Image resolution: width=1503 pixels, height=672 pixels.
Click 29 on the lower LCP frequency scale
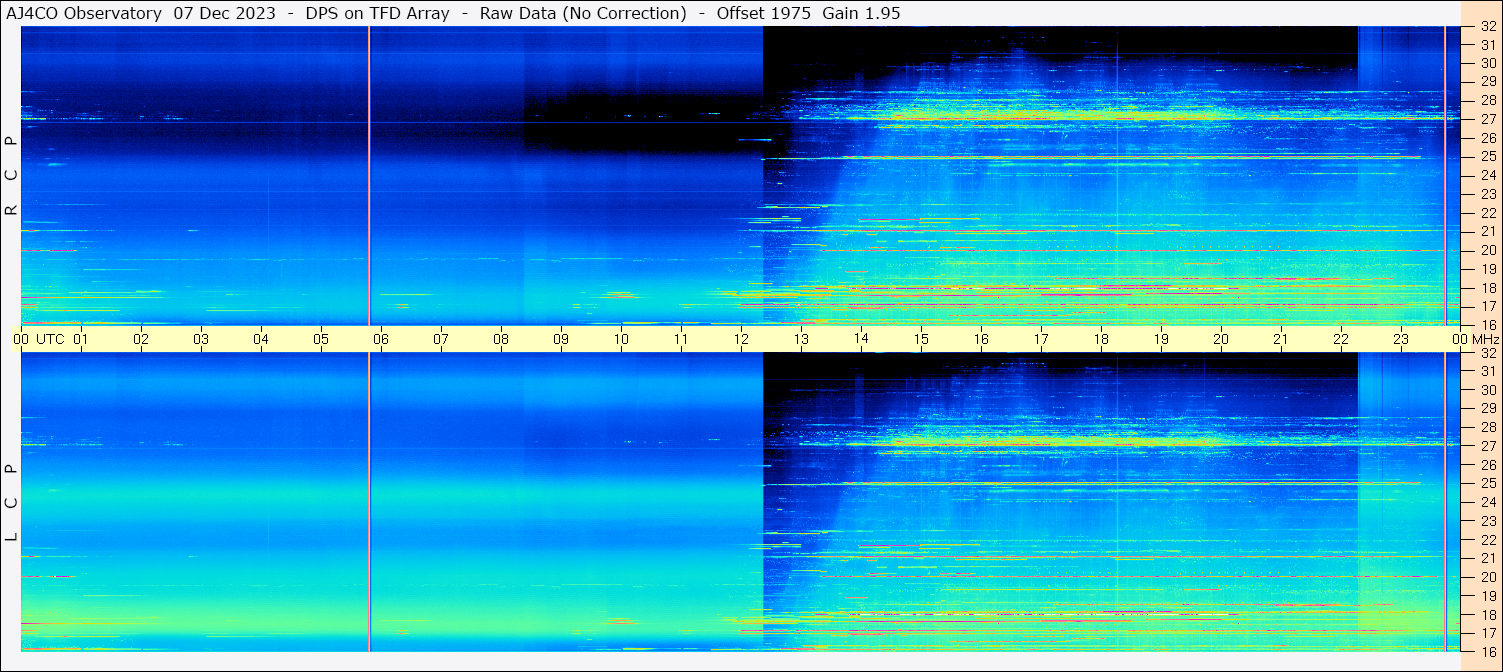click(x=1487, y=408)
